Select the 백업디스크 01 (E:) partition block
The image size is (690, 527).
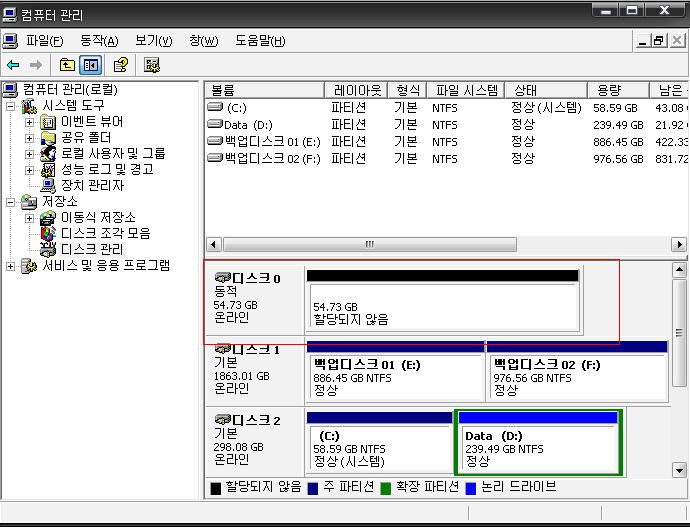395,371
